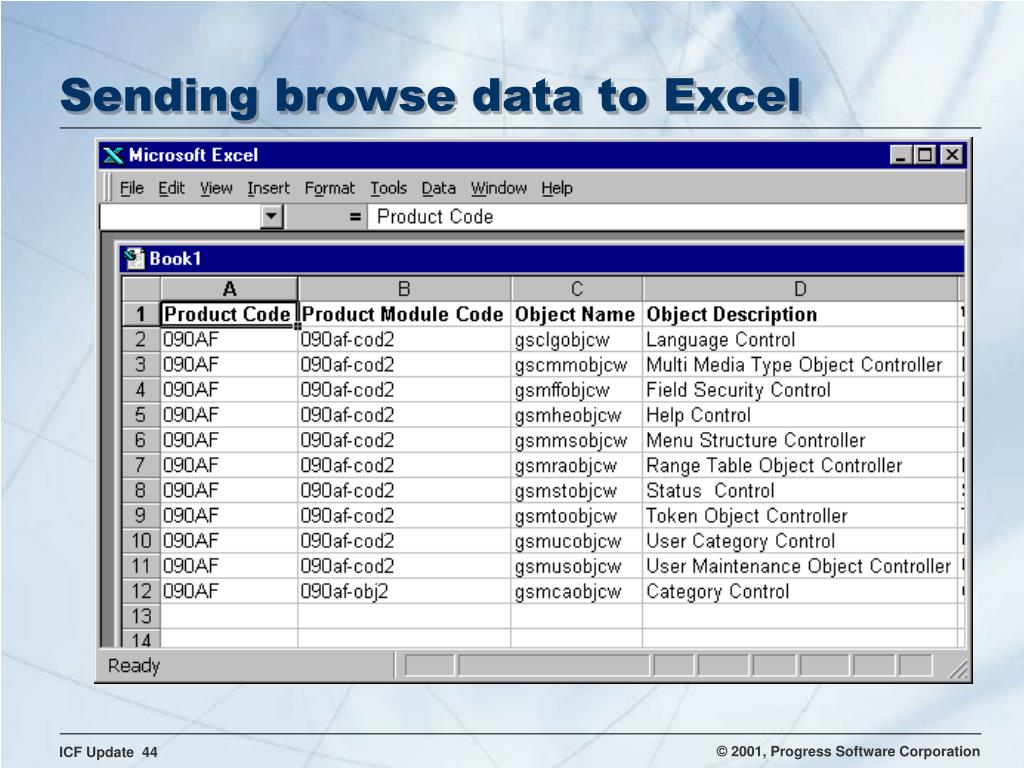Select cell containing gsmcaobjcw
The image size is (1024, 768).
click(x=577, y=591)
